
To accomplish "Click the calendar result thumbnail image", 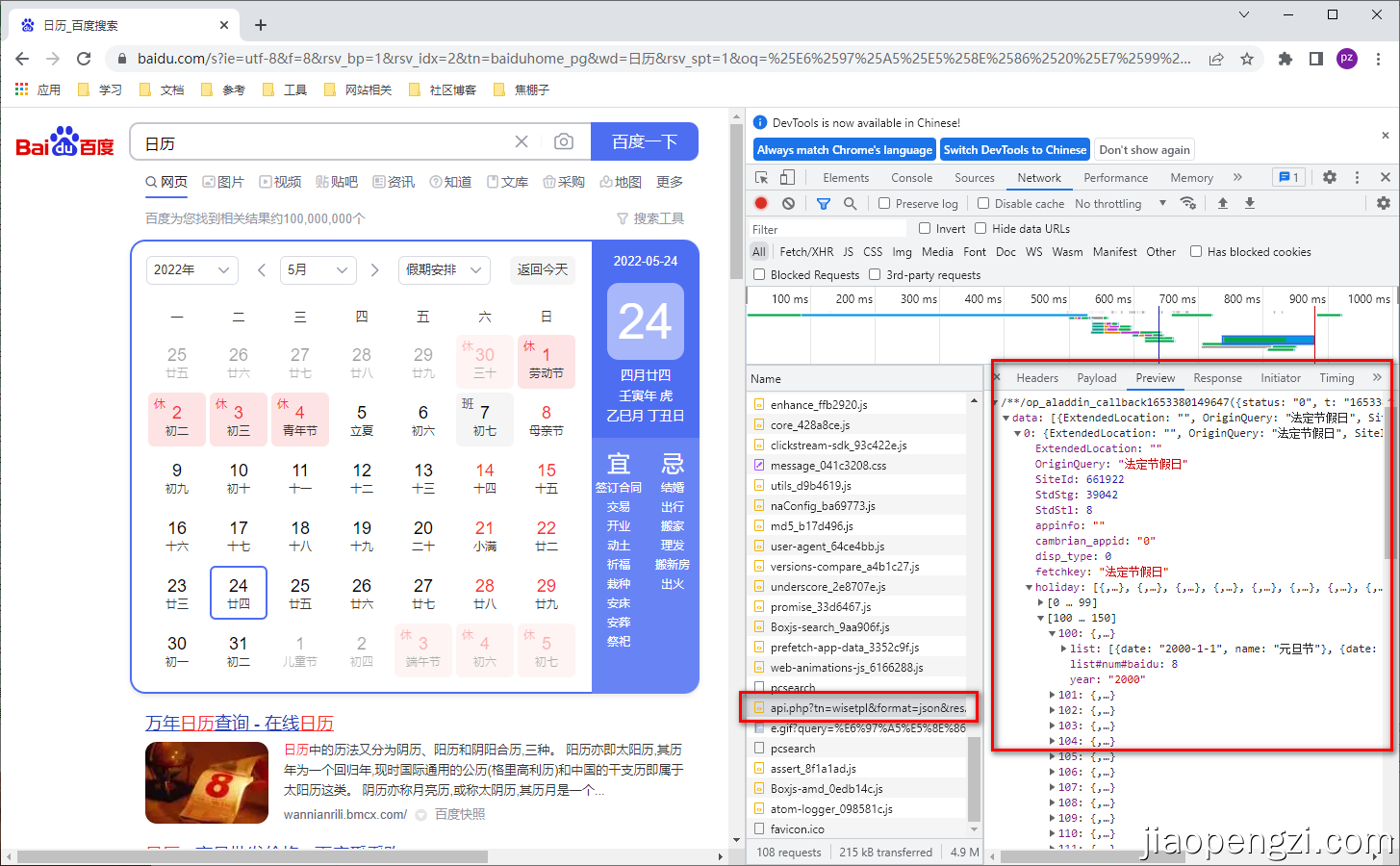I will click(207, 782).
